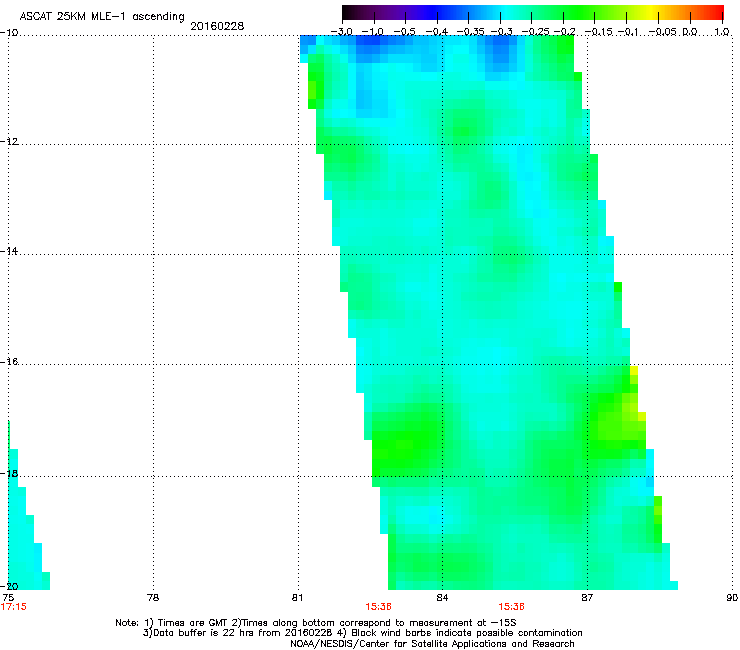The image size is (740, 650).
Task: Click the -0.1 color bar label
Action: point(628,32)
